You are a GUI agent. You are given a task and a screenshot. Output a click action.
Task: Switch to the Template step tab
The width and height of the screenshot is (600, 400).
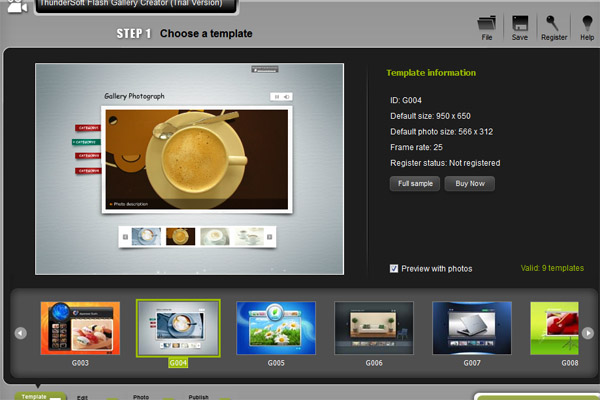40,396
